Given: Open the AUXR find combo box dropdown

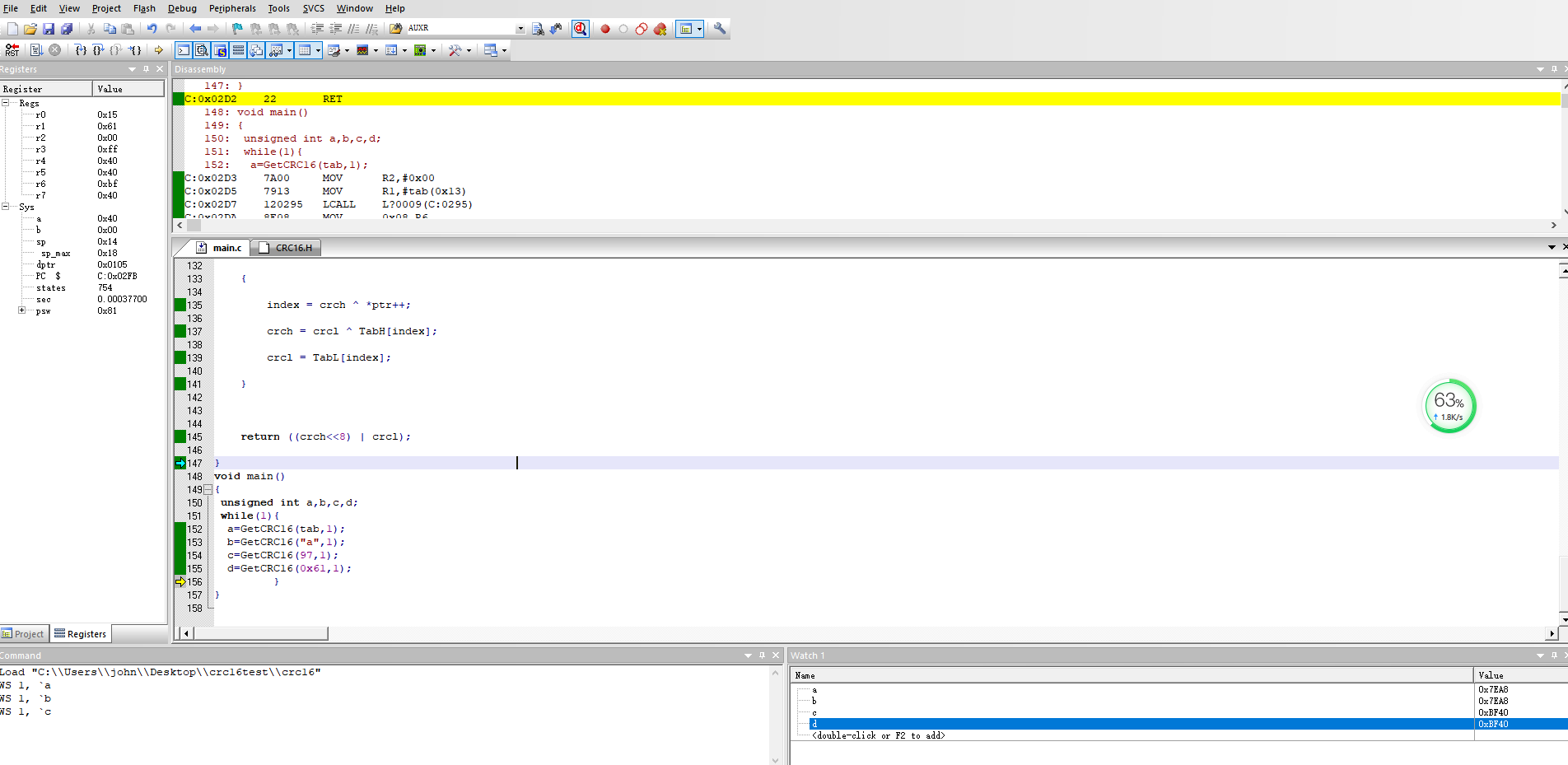Looking at the screenshot, I should 520,29.
